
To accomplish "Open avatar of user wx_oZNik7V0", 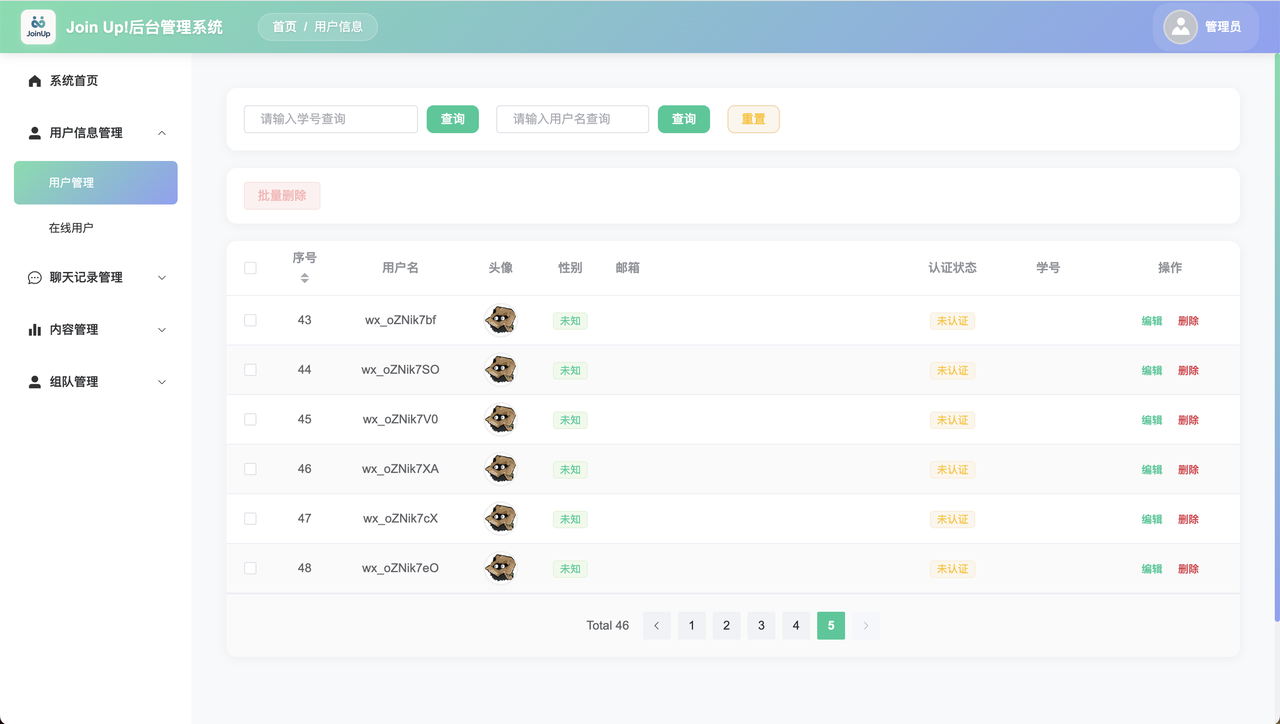I will click(x=500, y=420).
